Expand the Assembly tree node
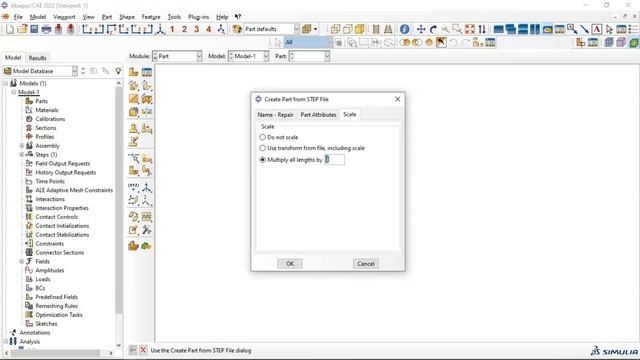Screen dimensions: 640x360 coord(22,146)
